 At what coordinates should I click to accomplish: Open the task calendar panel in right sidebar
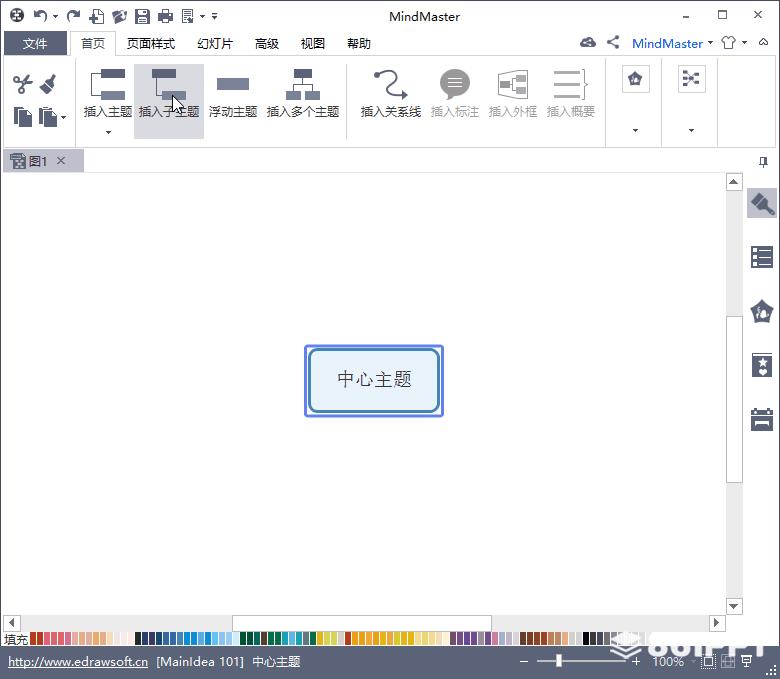click(x=762, y=419)
